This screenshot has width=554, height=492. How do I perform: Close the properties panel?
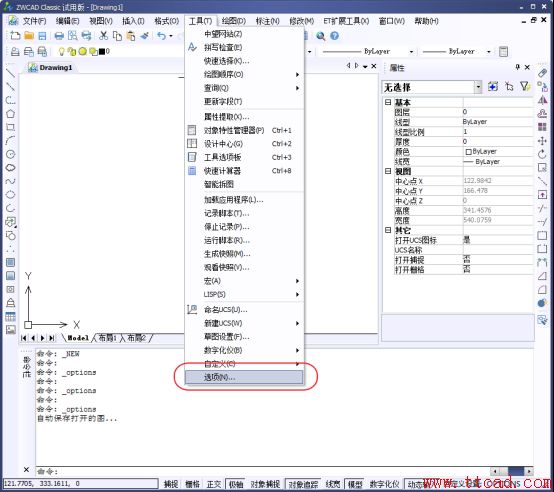[527, 67]
